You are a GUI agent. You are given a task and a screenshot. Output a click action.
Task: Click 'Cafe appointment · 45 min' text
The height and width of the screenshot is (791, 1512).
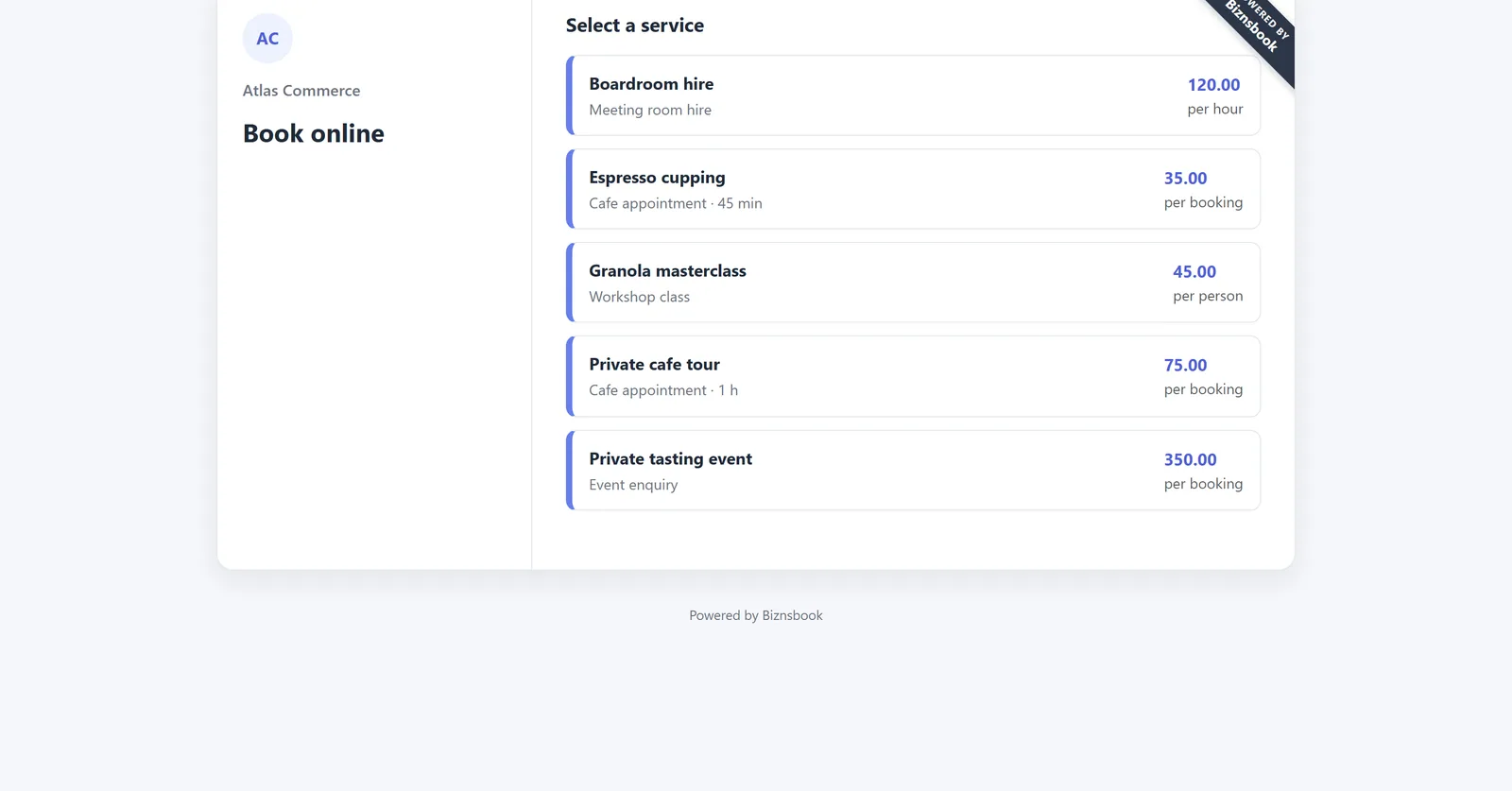pyautogui.click(x=676, y=203)
